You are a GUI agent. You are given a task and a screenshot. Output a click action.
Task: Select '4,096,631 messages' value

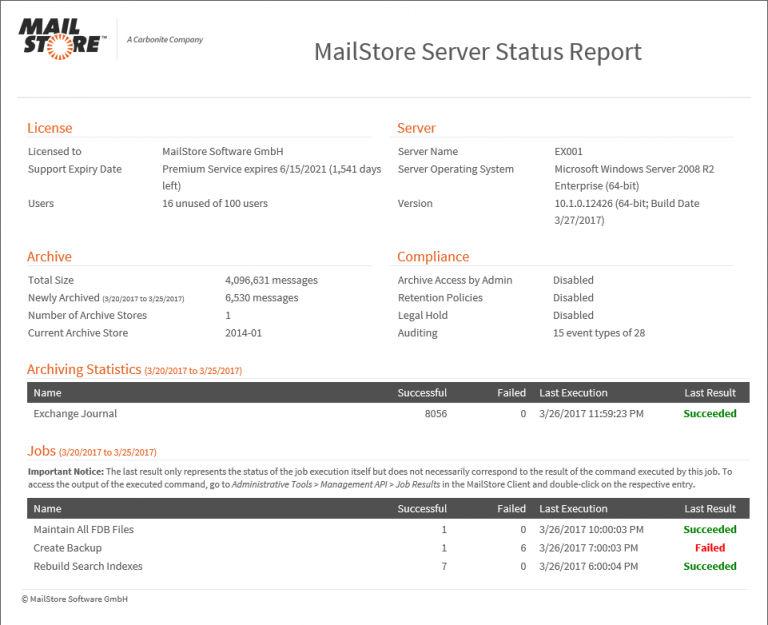point(271,280)
